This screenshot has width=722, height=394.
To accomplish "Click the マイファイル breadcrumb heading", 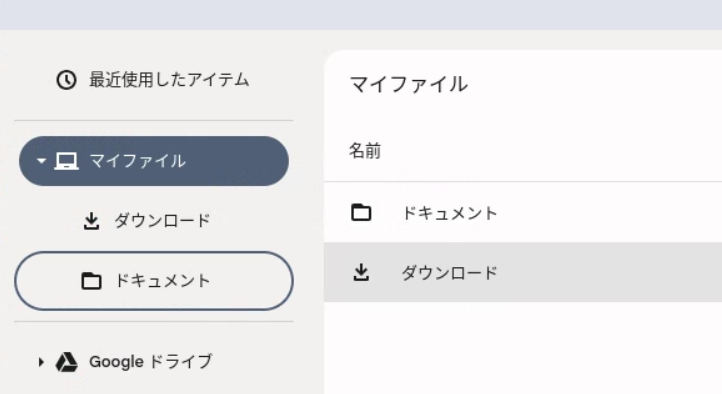I will pyautogui.click(x=408, y=85).
